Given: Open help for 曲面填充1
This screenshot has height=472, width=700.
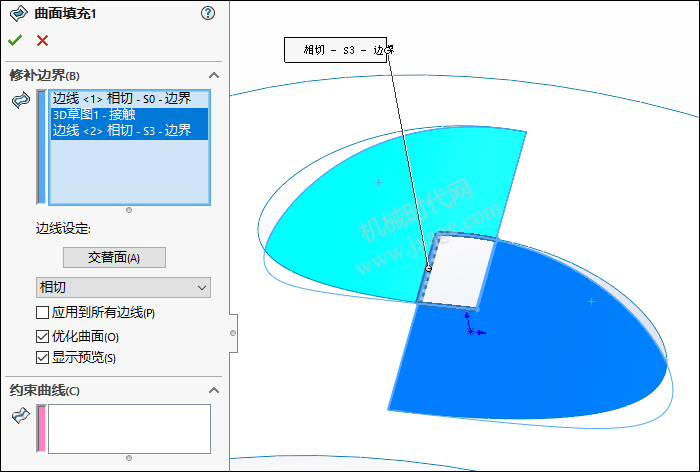Looking at the screenshot, I should (208, 13).
